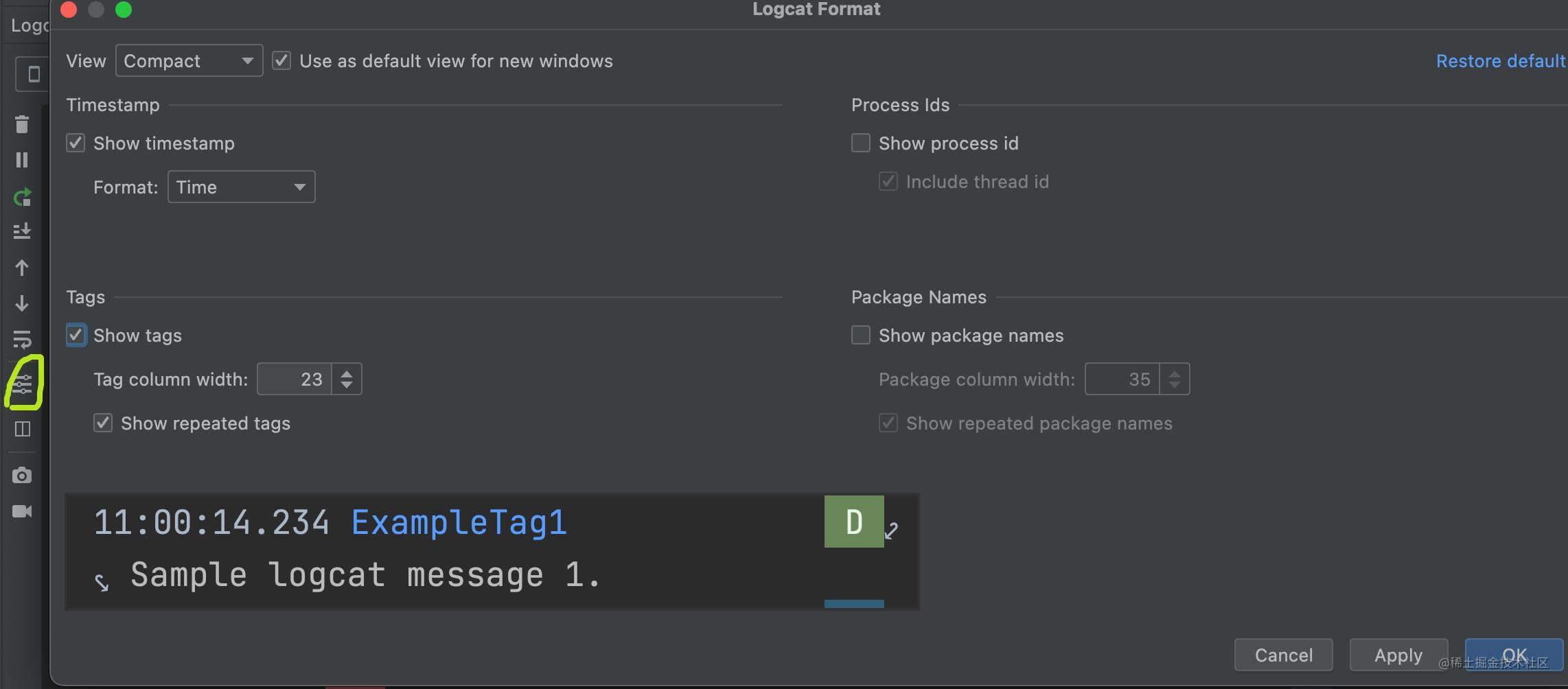Click Restore default settings
Image resolution: width=1568 pixels, height=689 pixels.
coord(1499,60)
